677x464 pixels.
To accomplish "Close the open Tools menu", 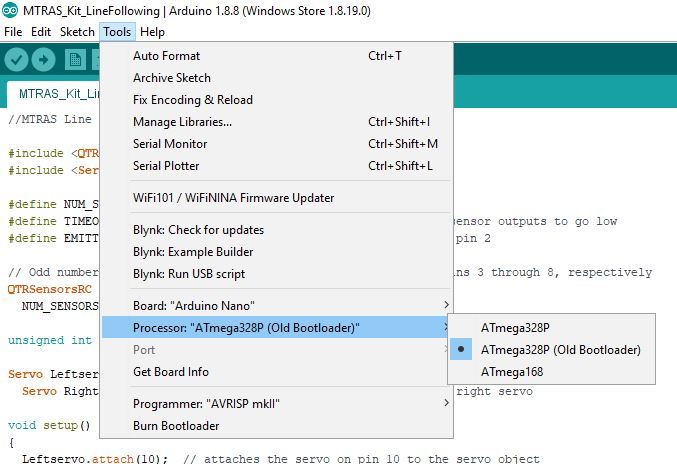I will [x=117, y=32].
